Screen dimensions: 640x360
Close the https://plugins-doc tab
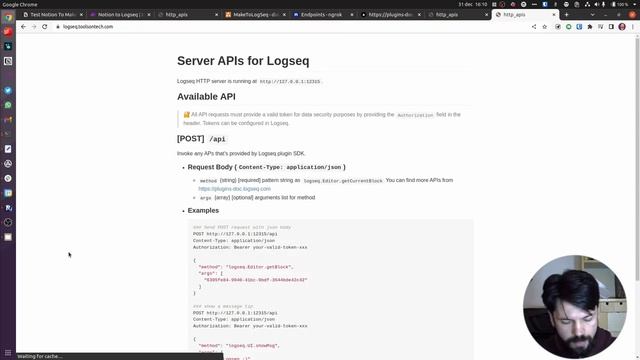click(419, 14)
